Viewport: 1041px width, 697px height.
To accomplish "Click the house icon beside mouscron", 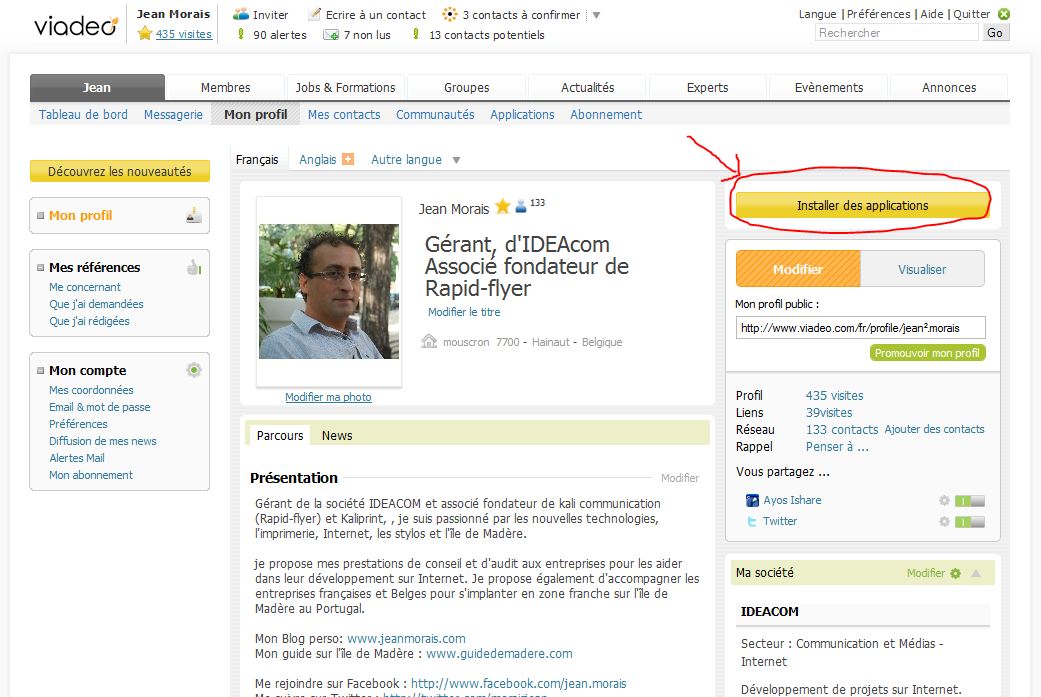I will tap(429, 341).
